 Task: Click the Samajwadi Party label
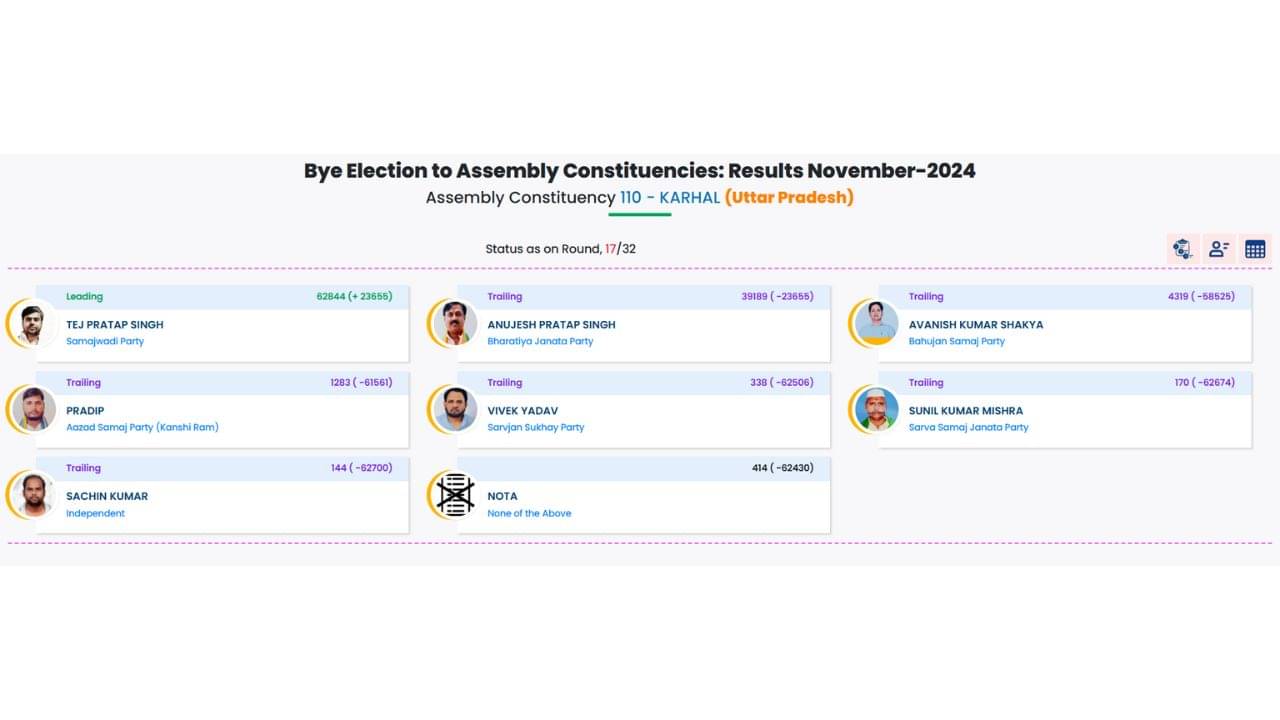point(105,341)
